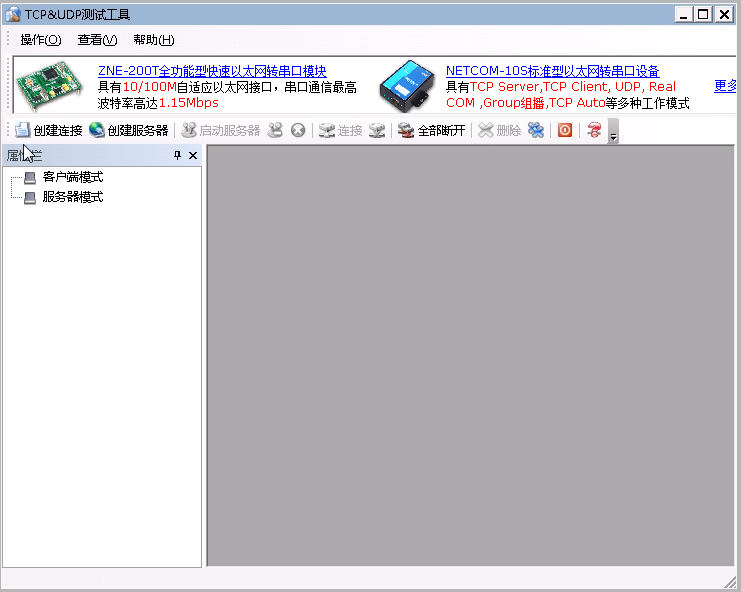Close the TCP&UDP测试工具 window
This screenshot has width=741, height=592.
724,15
